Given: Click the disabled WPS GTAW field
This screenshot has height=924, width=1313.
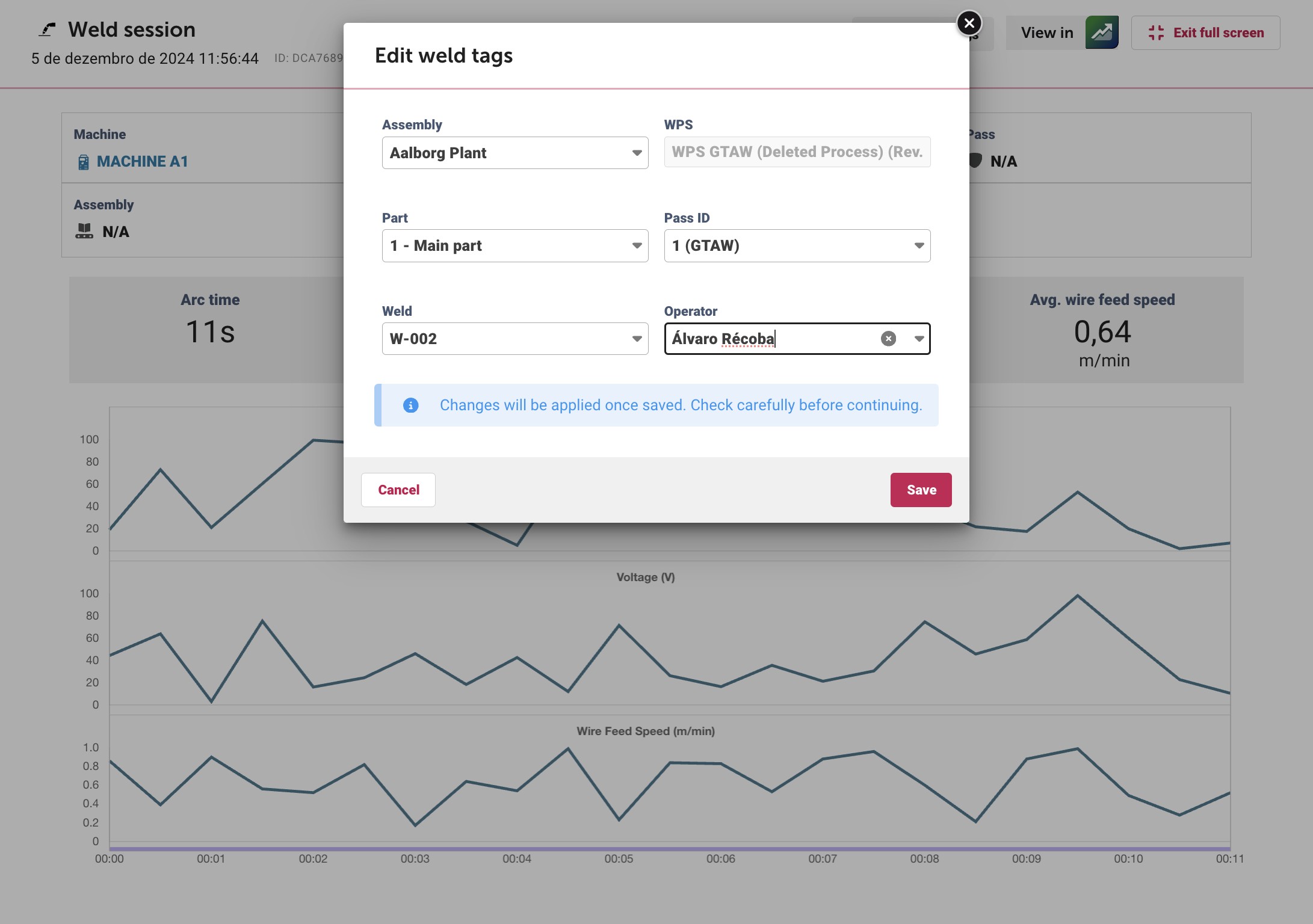Looking at the screenshot, I should pyautogui.click(x=797, y=152).
